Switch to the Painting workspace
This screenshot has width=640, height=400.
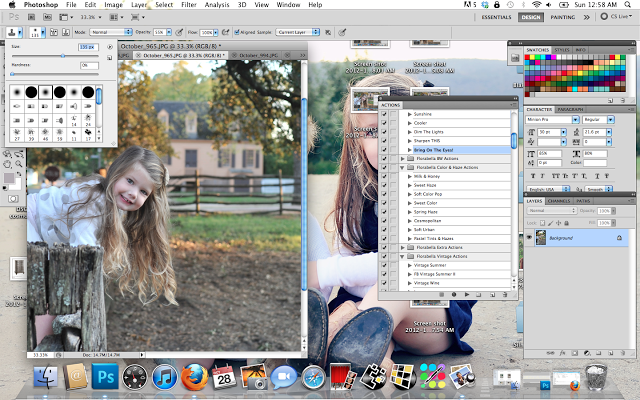coord(562,17)
